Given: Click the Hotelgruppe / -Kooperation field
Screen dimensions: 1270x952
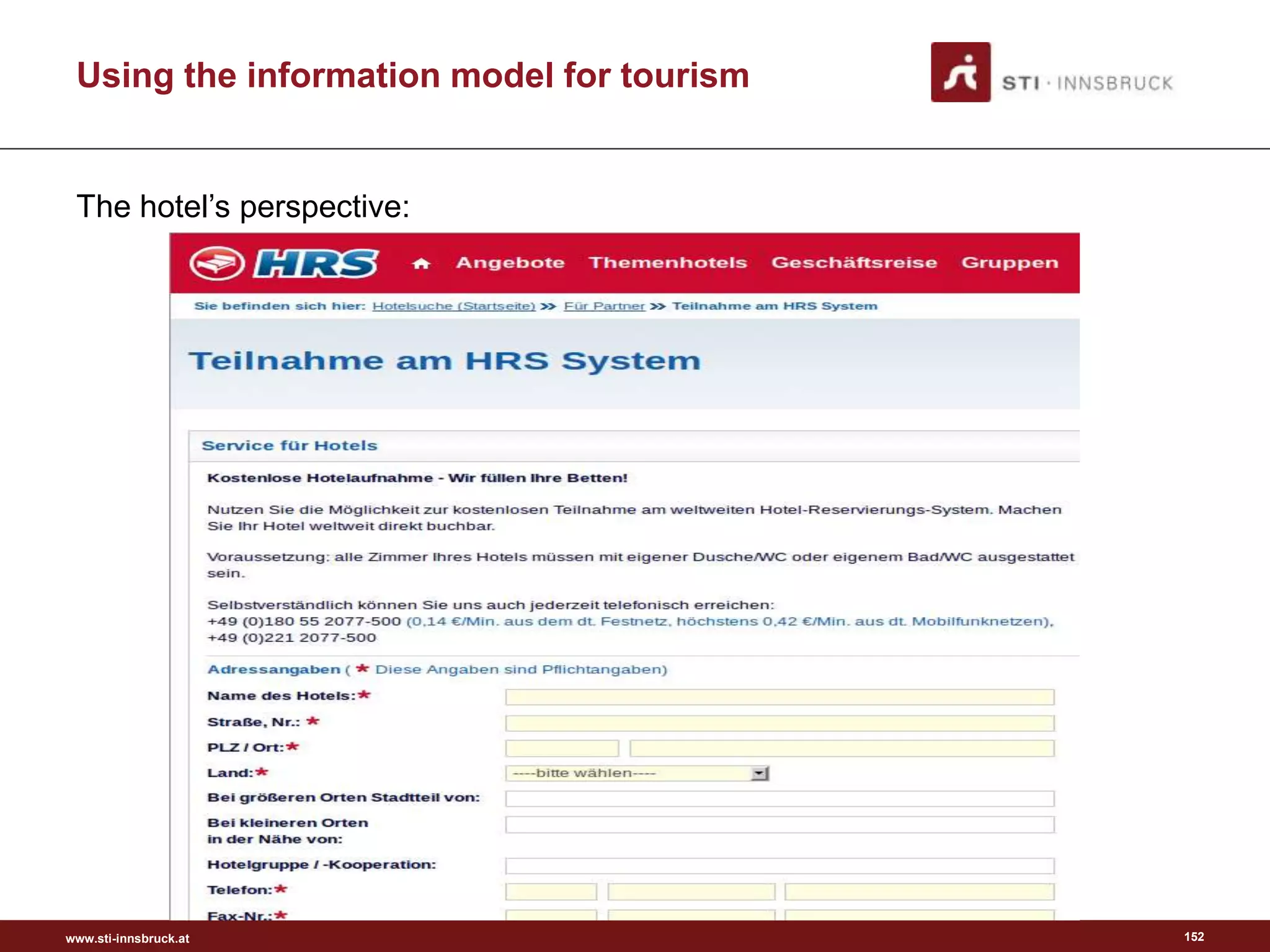Looking at the screenshot, I should [x=779, y=866].
